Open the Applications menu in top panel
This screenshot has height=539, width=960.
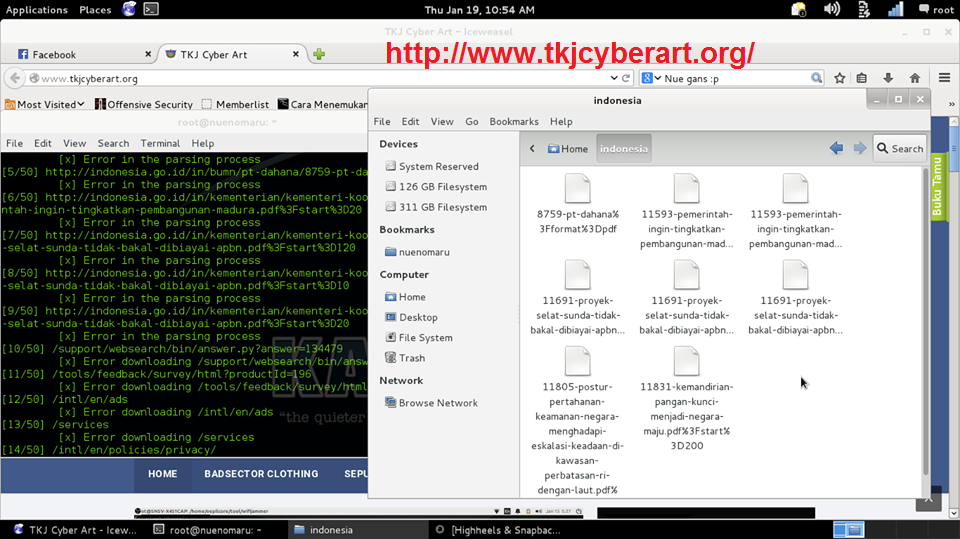(x=37, y=10)
